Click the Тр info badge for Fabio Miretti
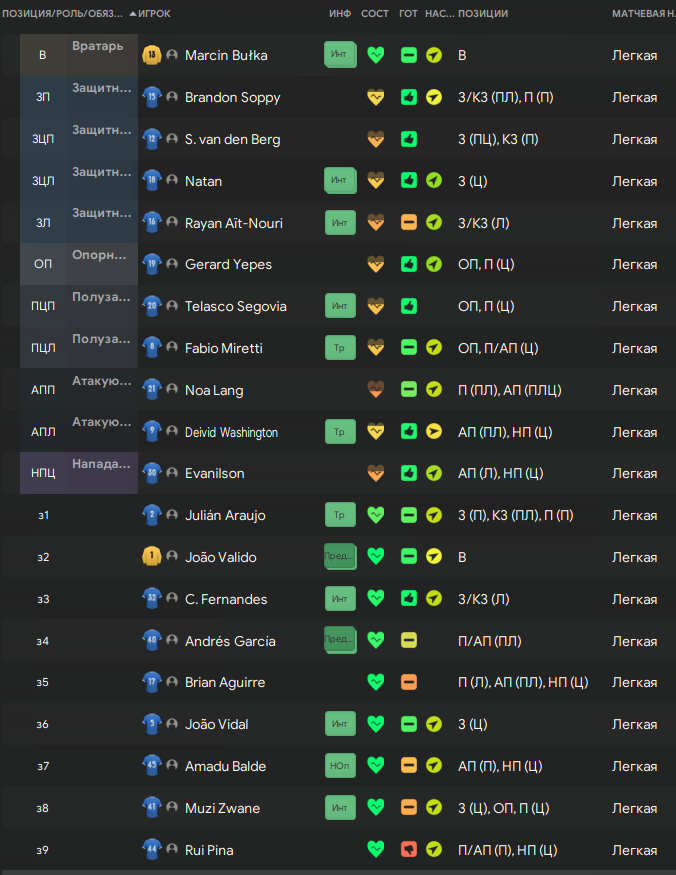 tap(340, 348)
